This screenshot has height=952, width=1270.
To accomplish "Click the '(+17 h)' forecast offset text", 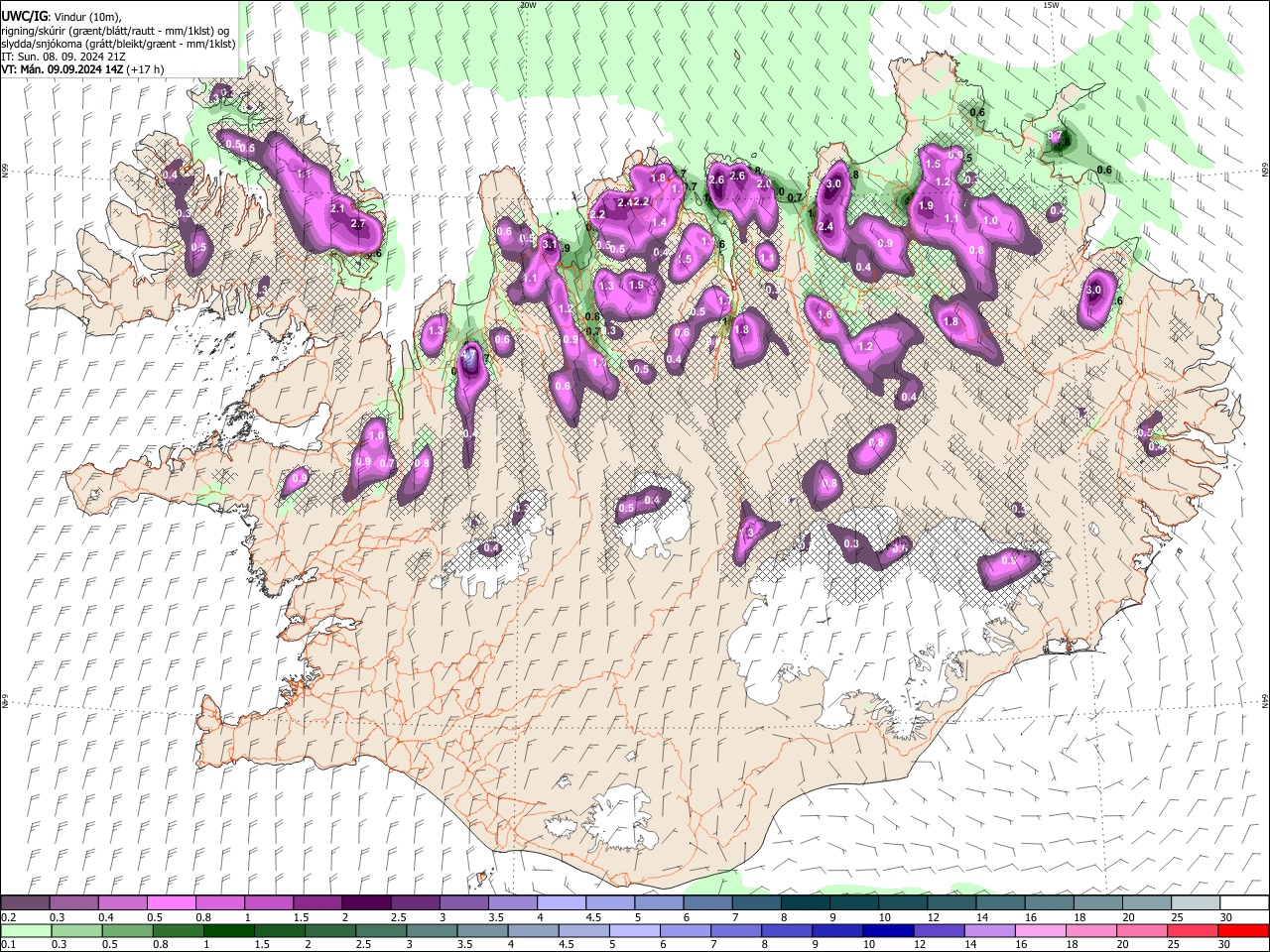I will (145, 69).
